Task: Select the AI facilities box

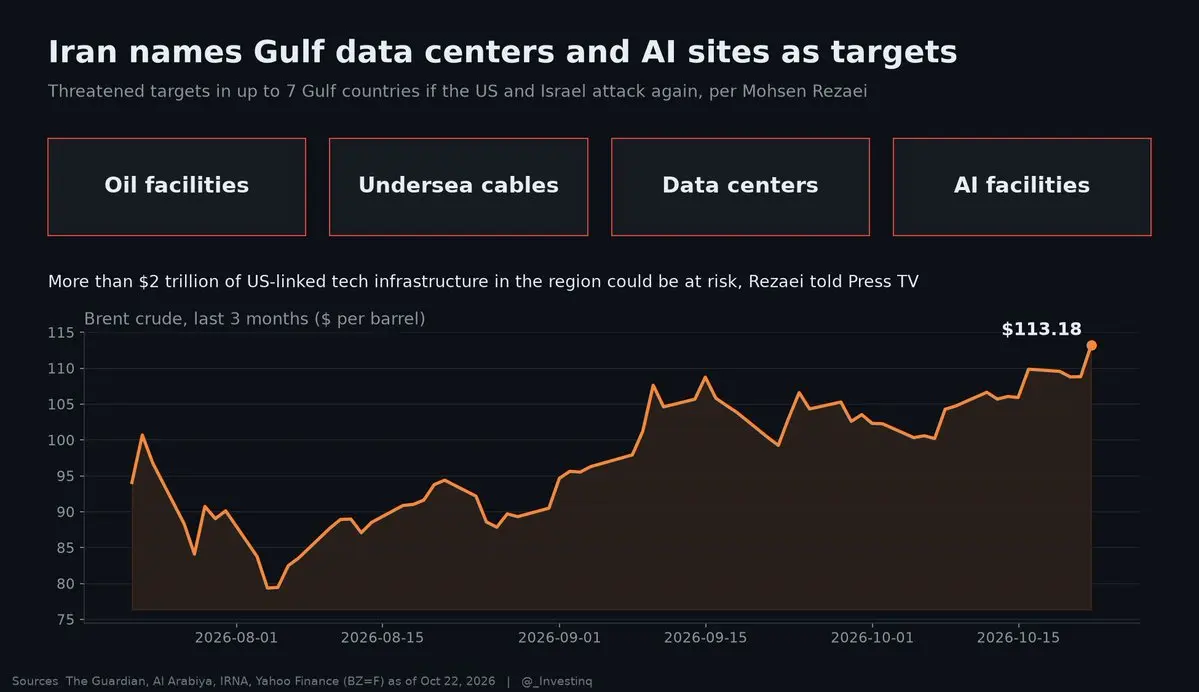Action: pos(1022,187)
